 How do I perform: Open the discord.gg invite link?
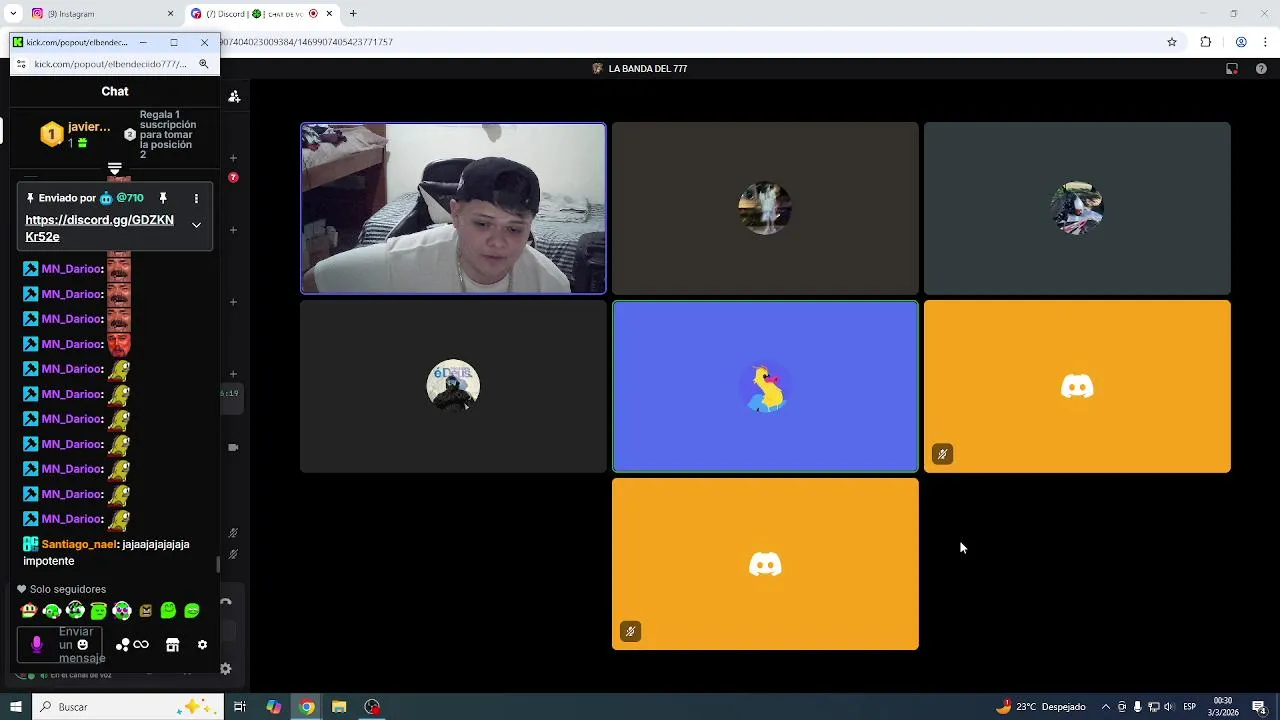click(x=99, y=228)
